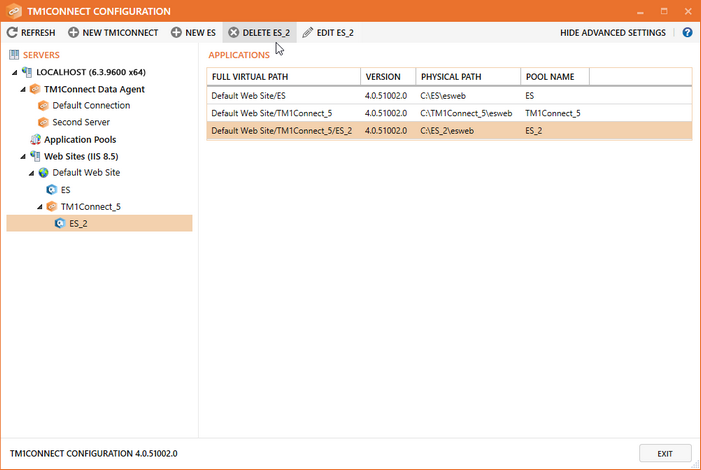Click the TM1Connect Data Agent icon
The width and height of the screenshot is (701, 470).
pos(35,89)
